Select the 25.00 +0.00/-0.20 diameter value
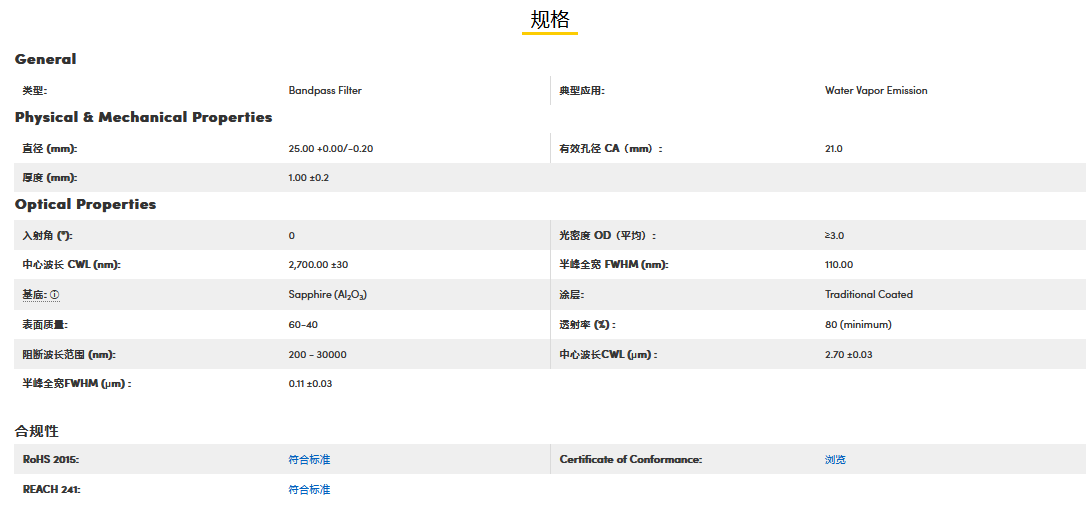The image size is (1092, 517). pos(330,149)
